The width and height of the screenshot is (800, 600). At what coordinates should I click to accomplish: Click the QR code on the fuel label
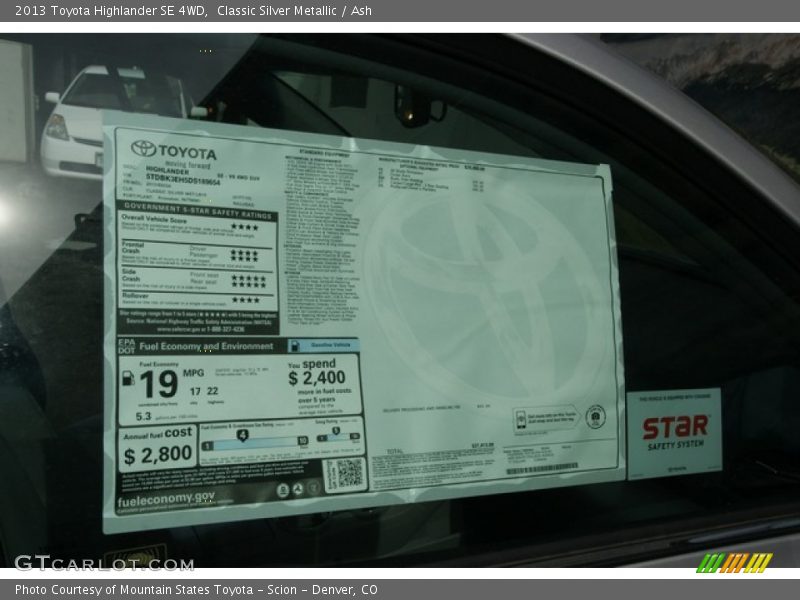pyautogui.click(x=347, y=473)
